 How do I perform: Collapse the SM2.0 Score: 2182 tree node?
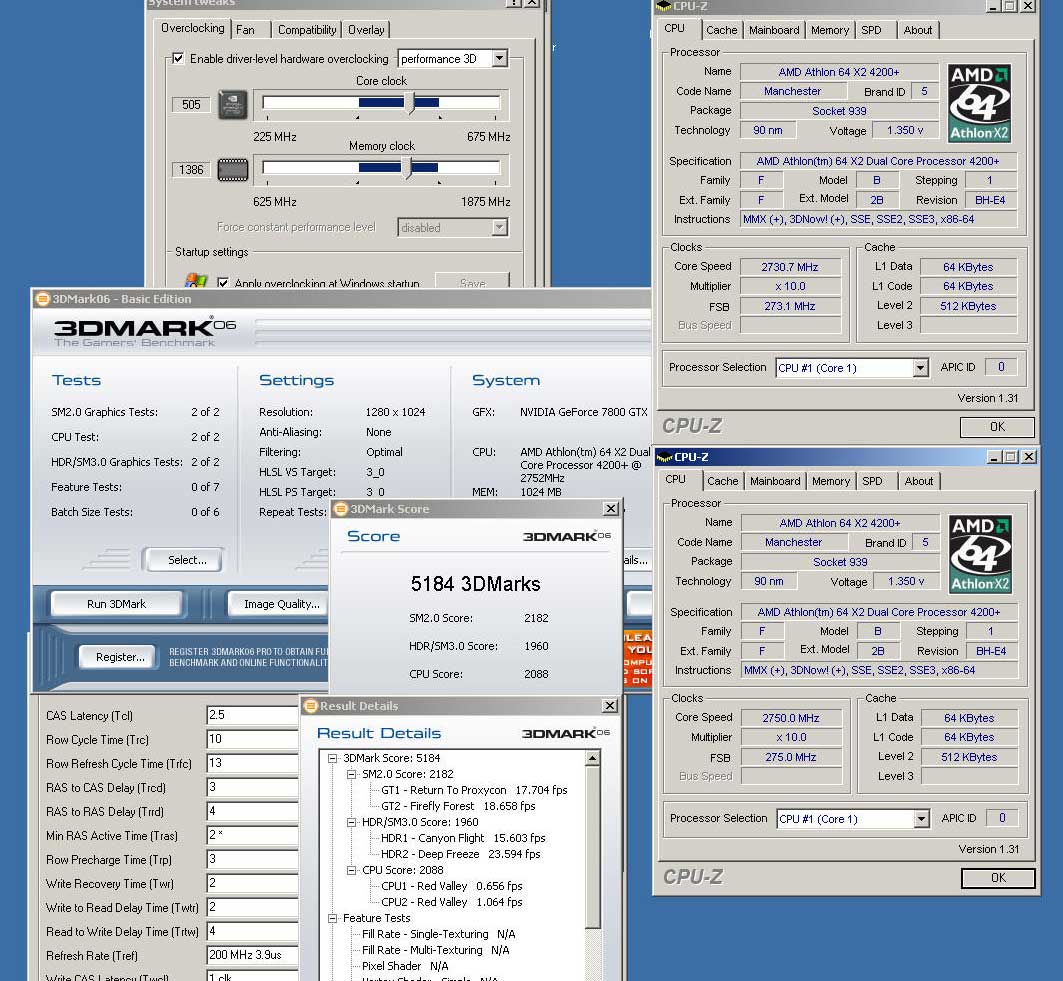click(x=351, y=774)
